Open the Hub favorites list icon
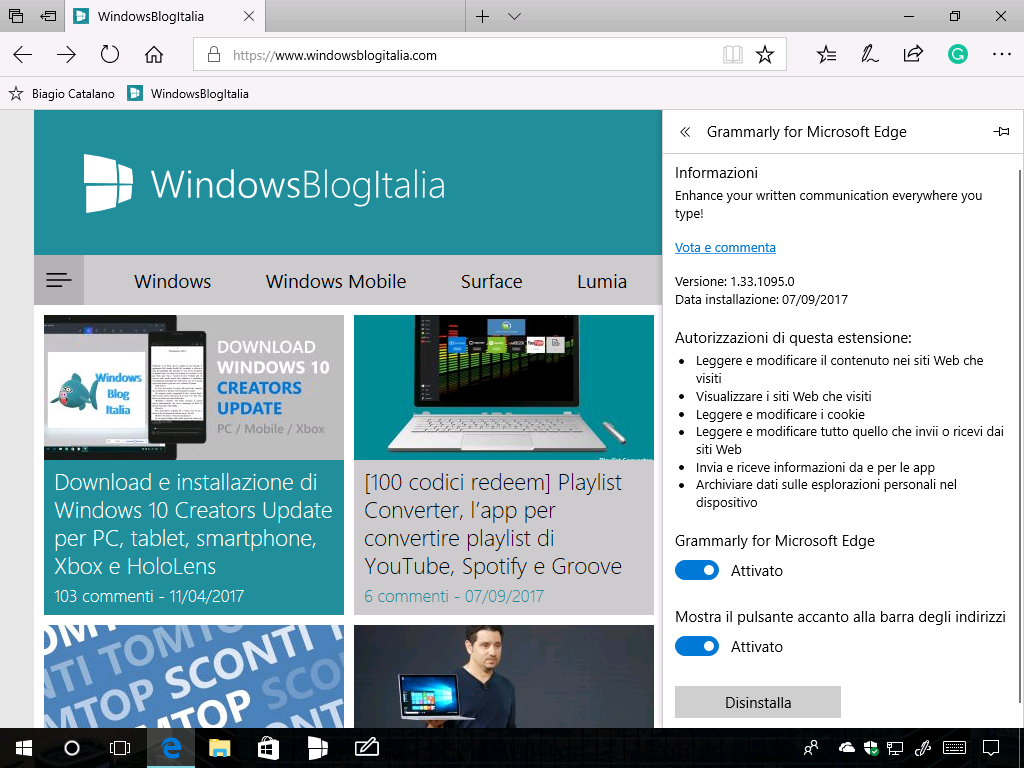1024x768 pixels. (x=826, y=55)
